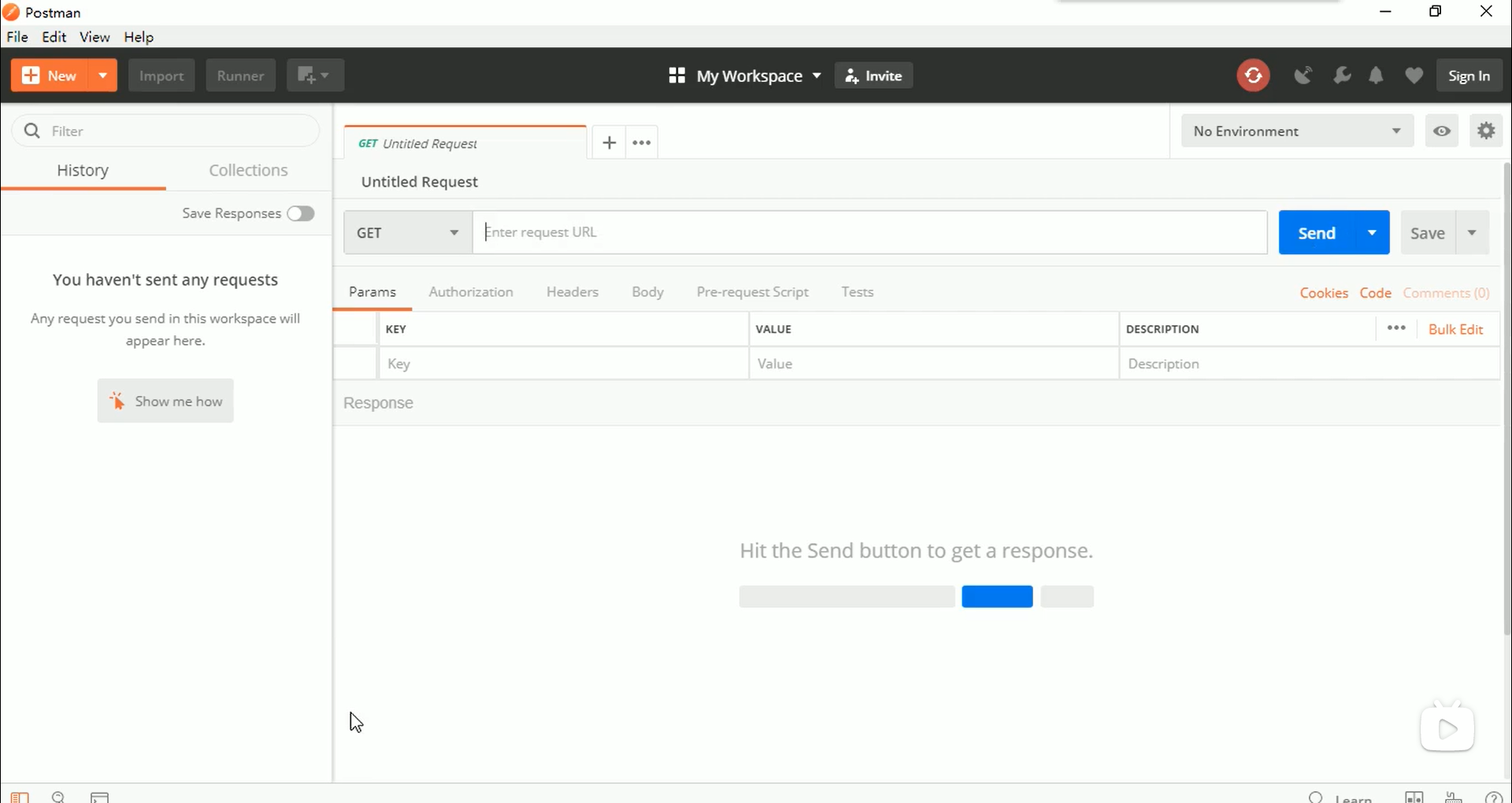Click the Enter request URL field
This screenshot has height=803, width=1512.
tap(870, 232)
